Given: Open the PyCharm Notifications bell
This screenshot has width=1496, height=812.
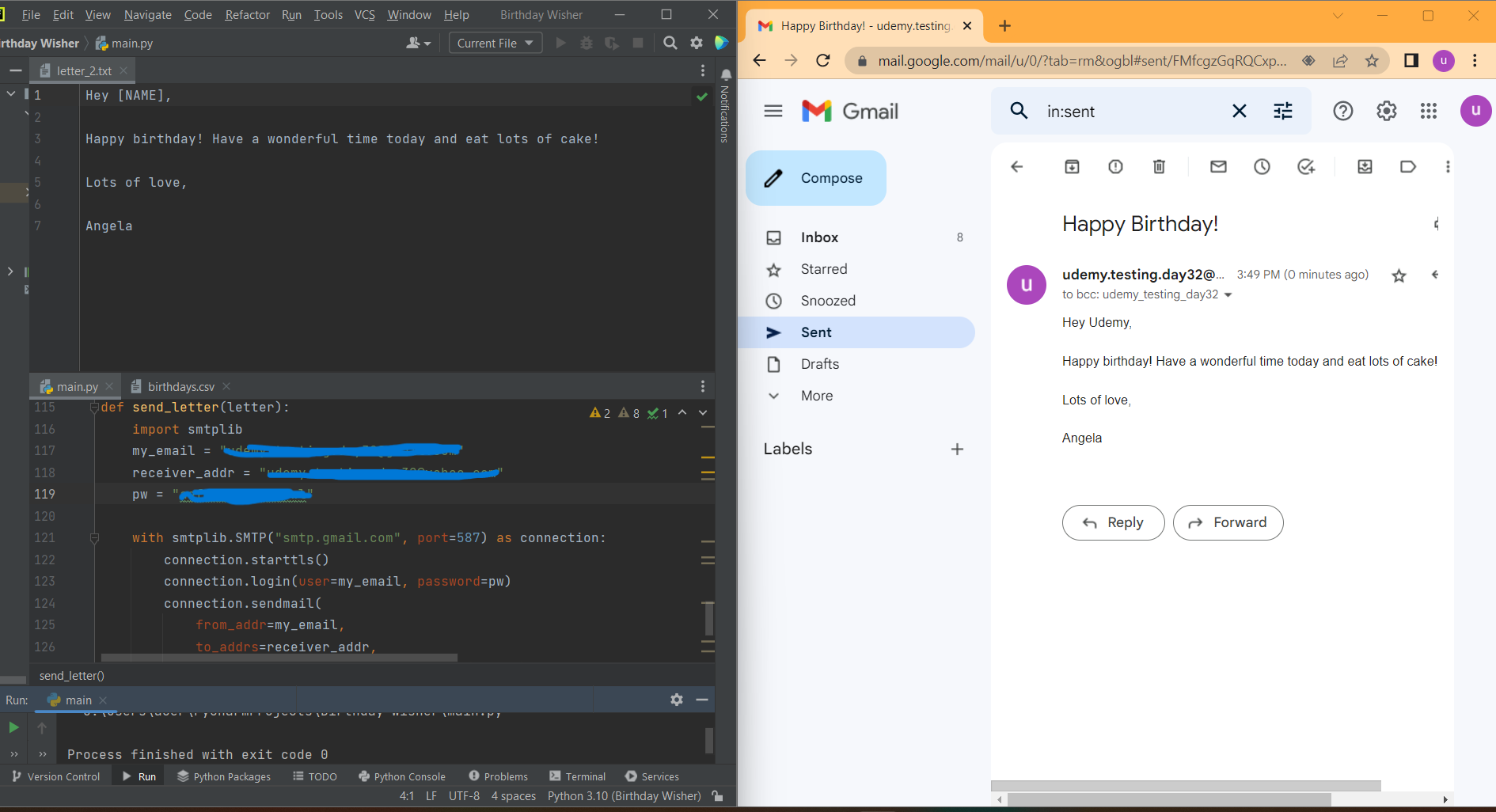Looking at the screenshot, I should pyautogui.click(x=726, y=74).
